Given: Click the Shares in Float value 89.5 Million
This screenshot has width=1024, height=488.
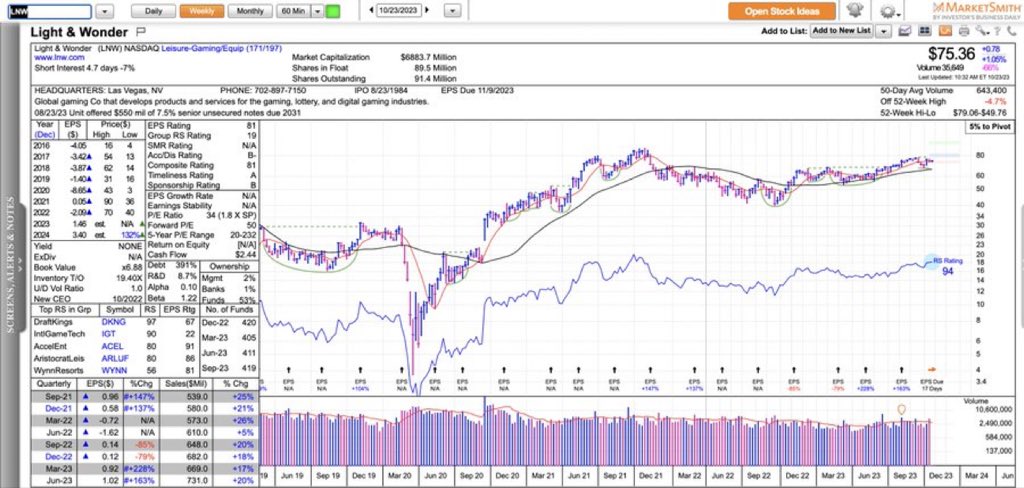Looking at the screenshot, I should (434, 68).
